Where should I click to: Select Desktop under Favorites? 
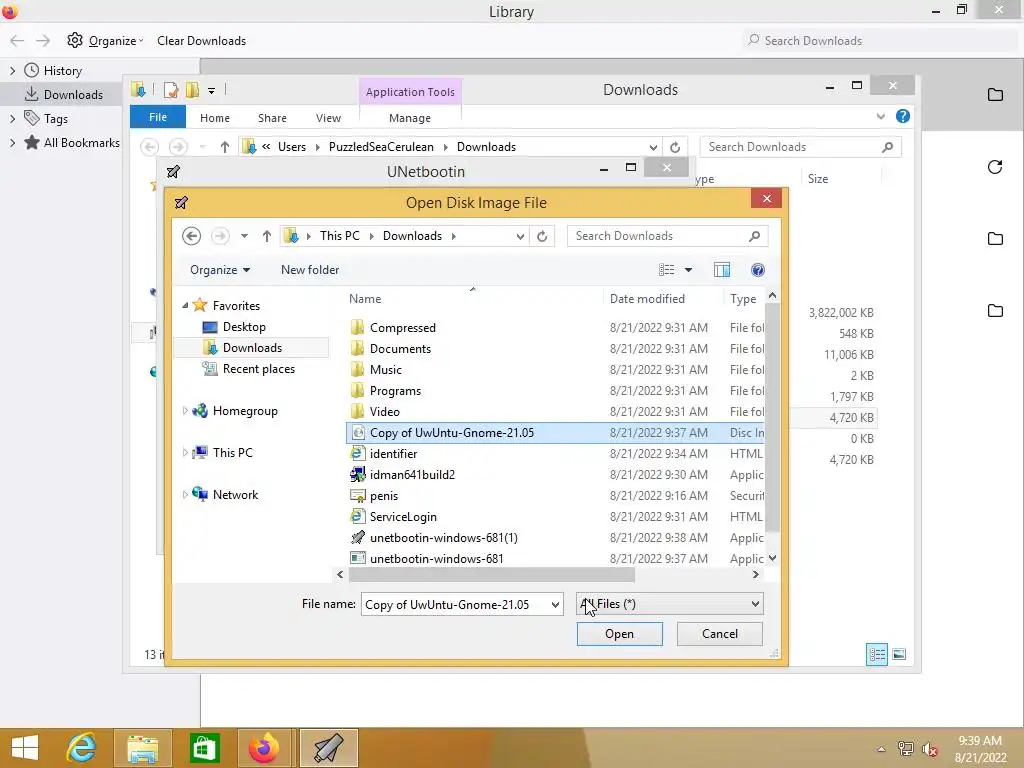(244, 327)
